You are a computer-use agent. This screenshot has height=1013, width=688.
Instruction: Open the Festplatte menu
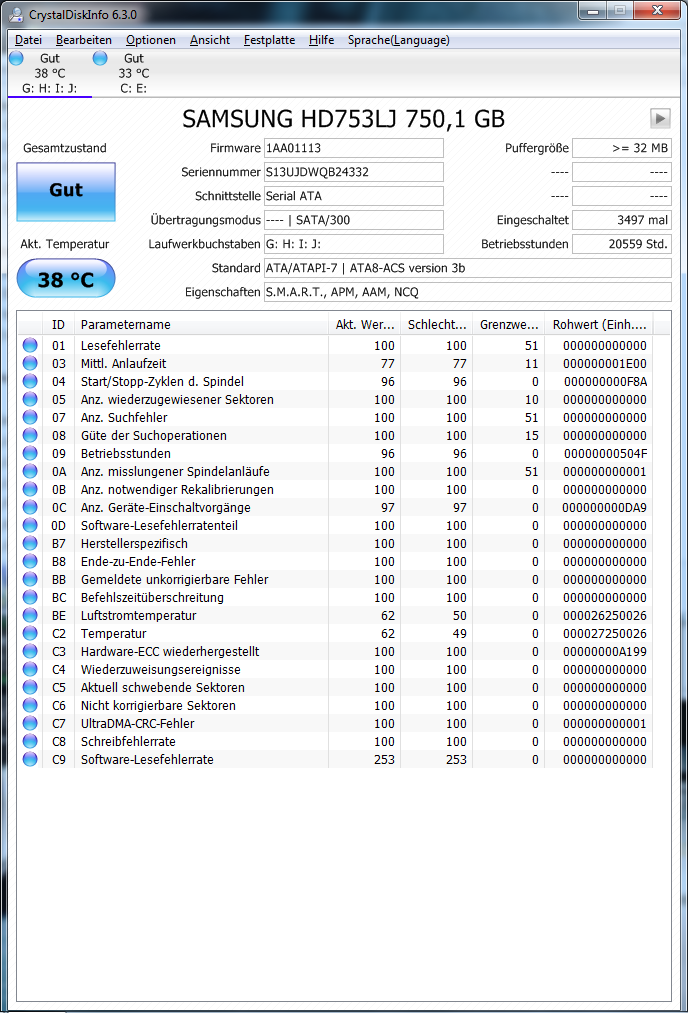point(269,40)
